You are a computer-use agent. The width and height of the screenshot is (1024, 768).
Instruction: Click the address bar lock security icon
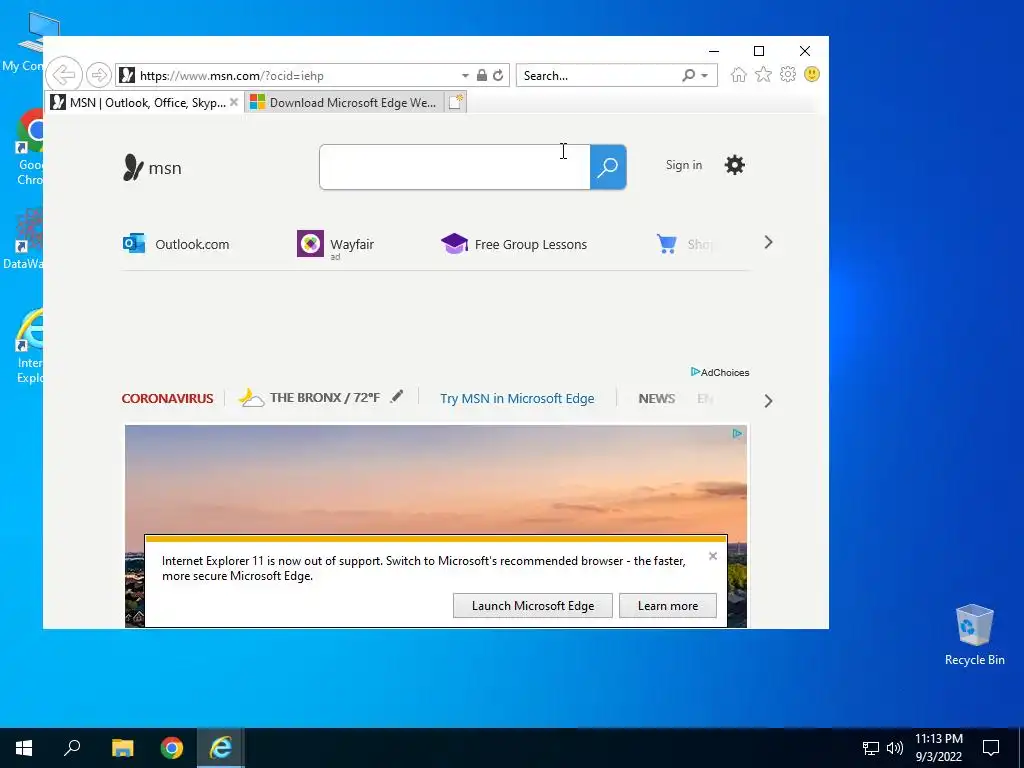tap(481, 75)
